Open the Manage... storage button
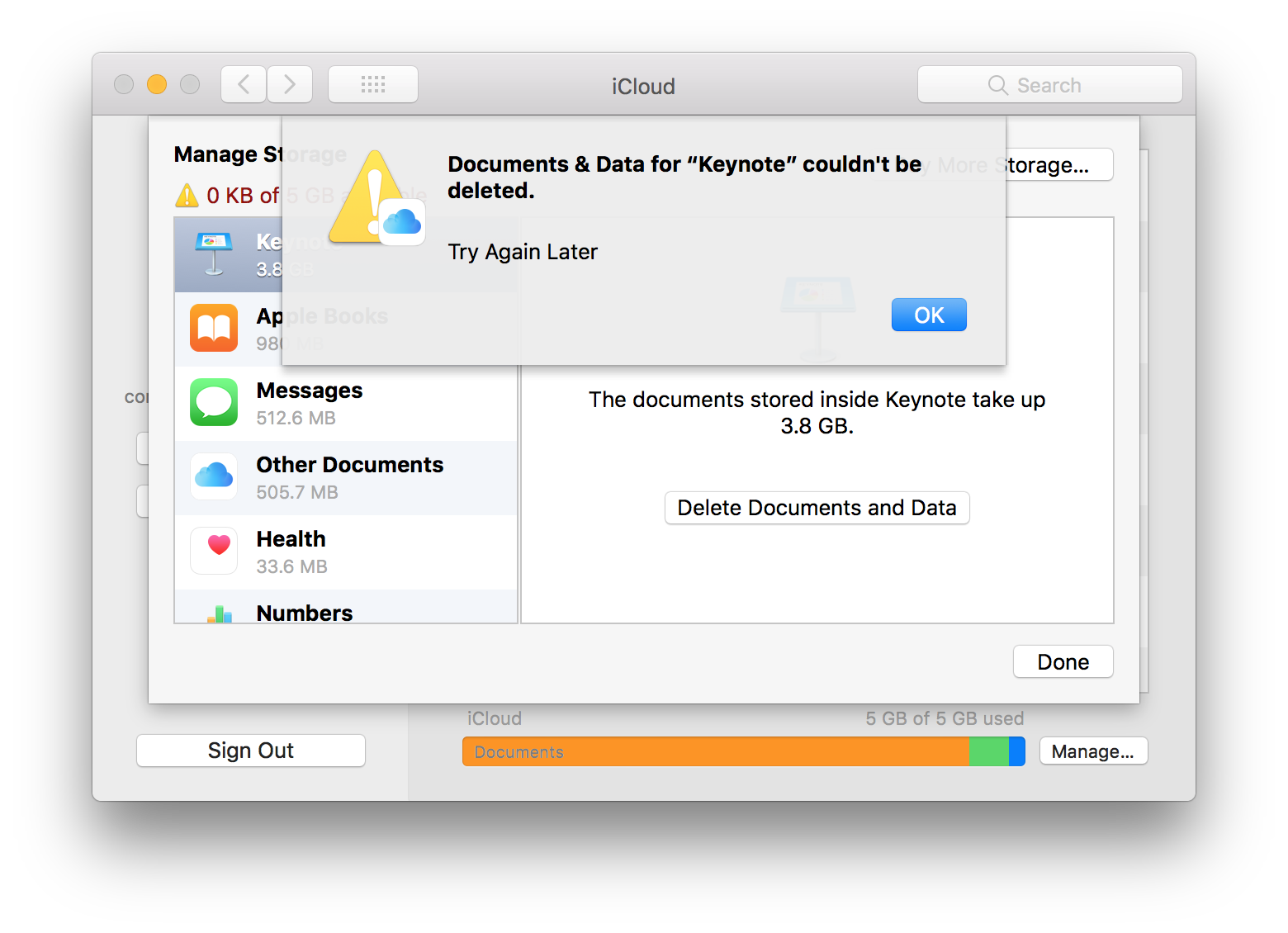1288x933 pixels. coord(1093,751)
